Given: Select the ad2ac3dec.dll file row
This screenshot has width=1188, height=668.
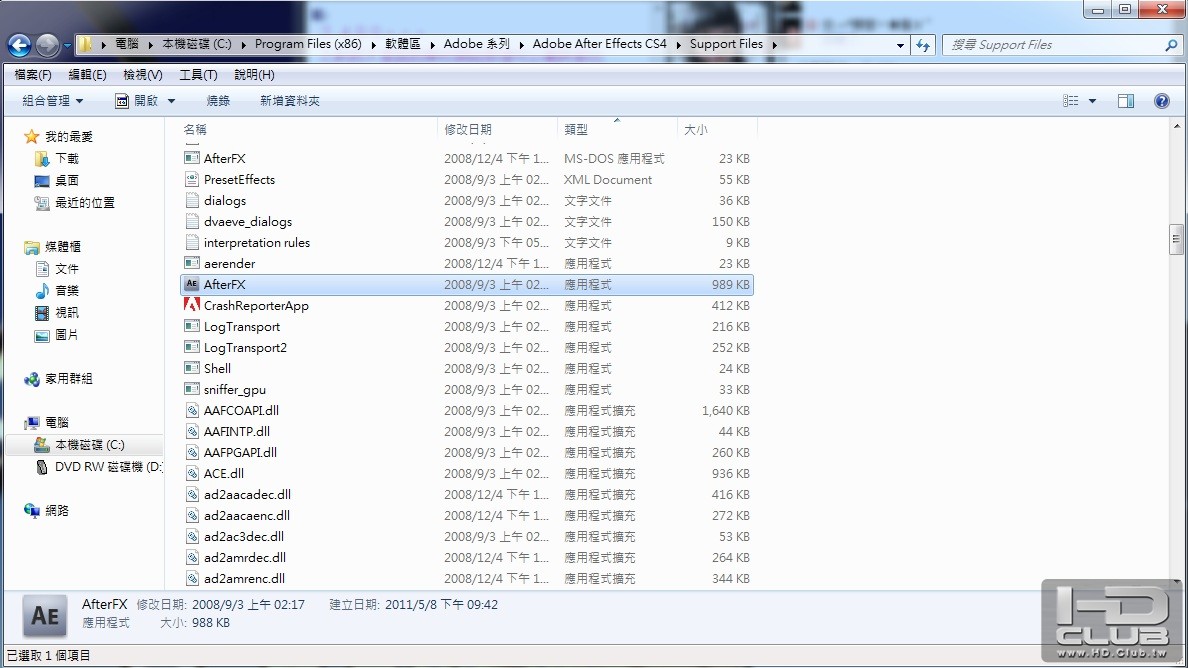Looking at the screenshot, I should coord(467,536).
